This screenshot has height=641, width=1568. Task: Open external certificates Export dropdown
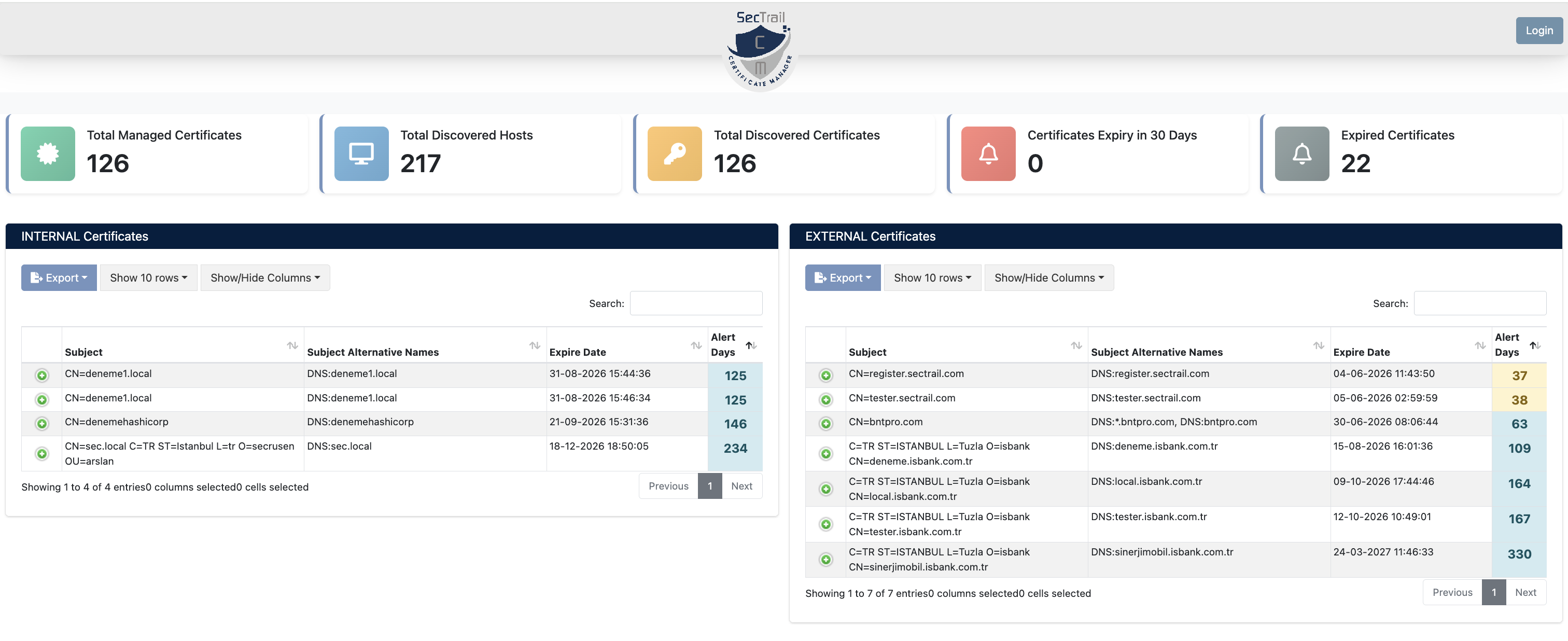tap(843, 277)
